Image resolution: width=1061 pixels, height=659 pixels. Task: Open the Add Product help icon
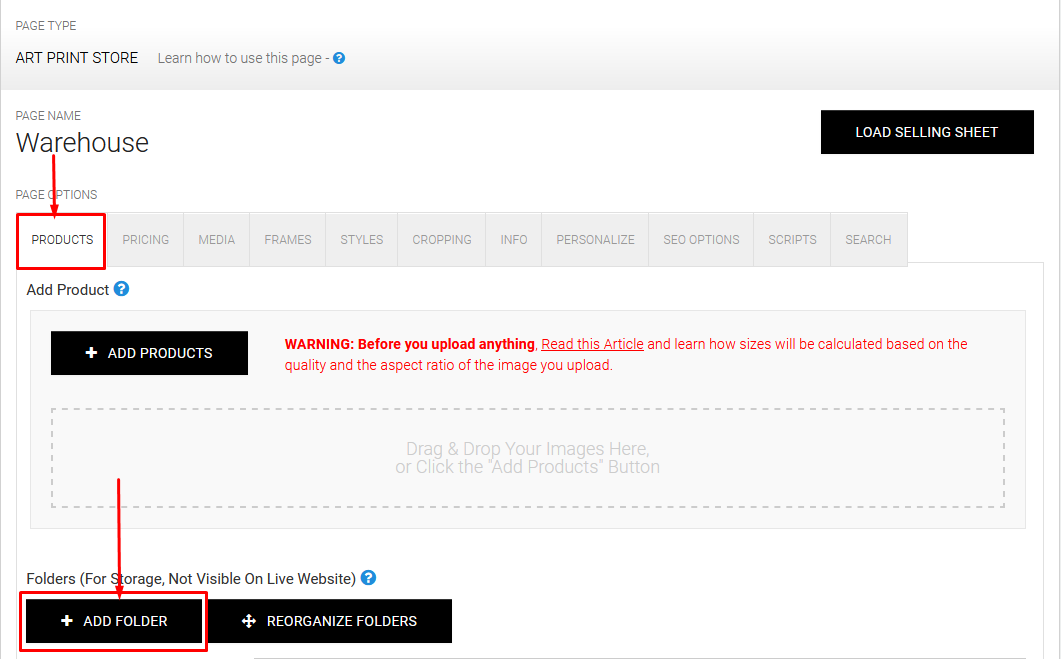click(122, 289)
